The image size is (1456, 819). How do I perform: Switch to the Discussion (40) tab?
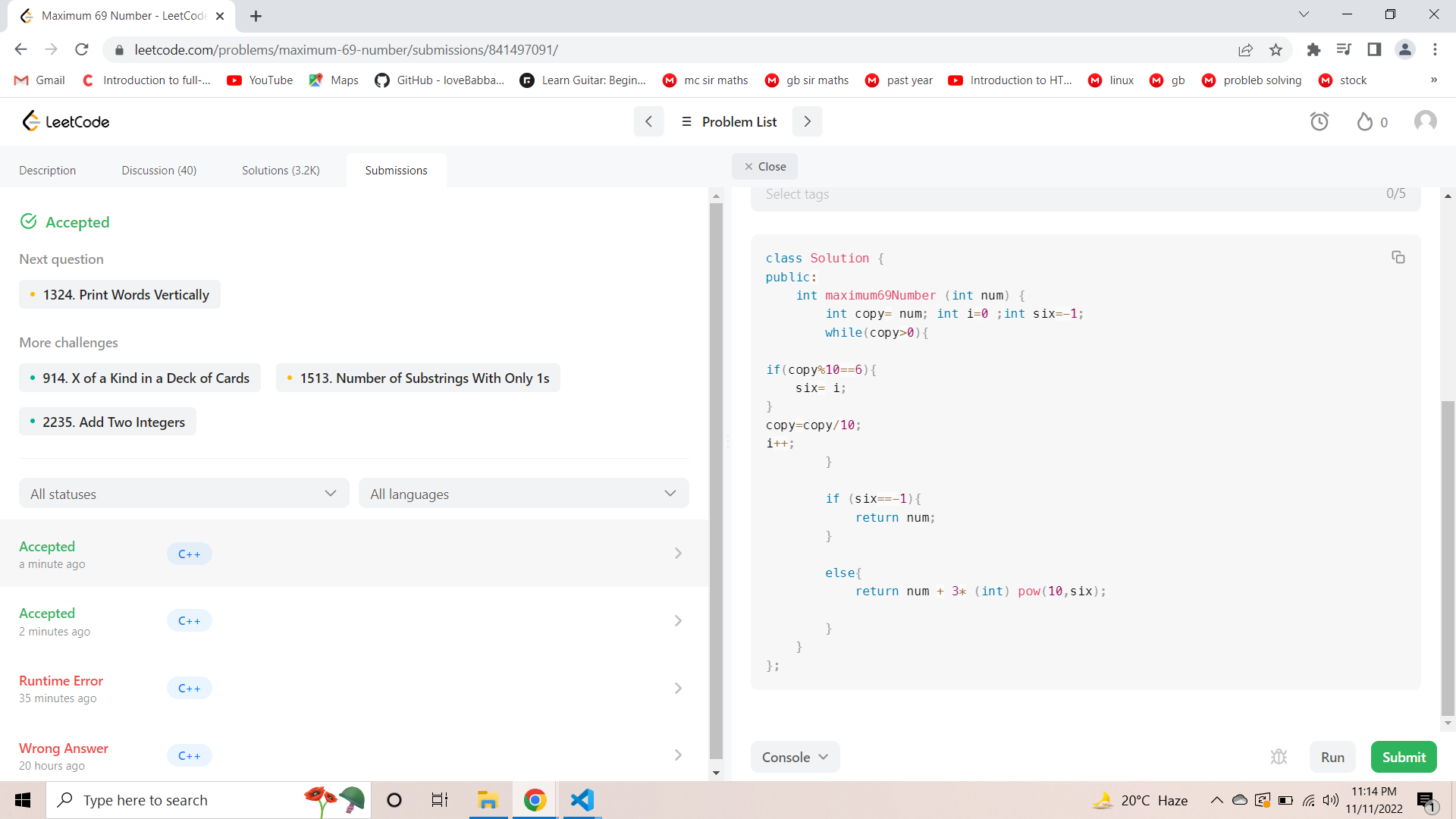tap(158, 170)
